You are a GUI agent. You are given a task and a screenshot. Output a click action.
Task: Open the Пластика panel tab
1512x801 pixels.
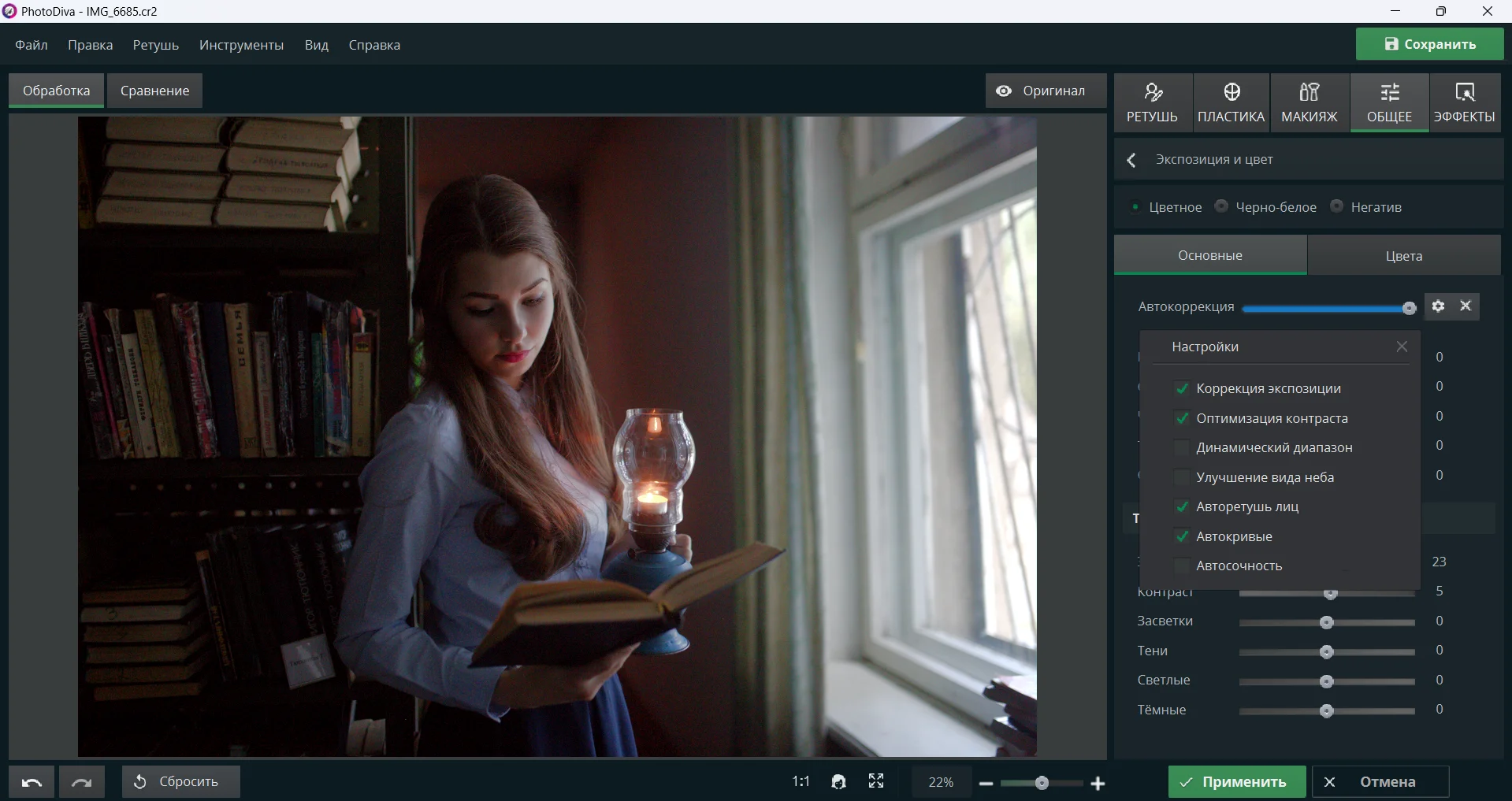tap(1231, 102)
